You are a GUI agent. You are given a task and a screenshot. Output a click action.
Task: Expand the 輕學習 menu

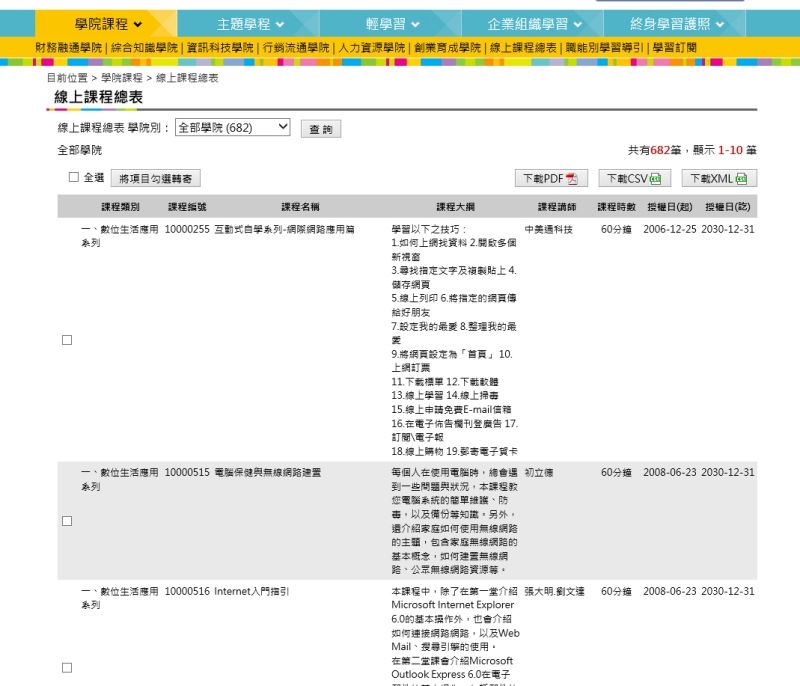point(391,24)
